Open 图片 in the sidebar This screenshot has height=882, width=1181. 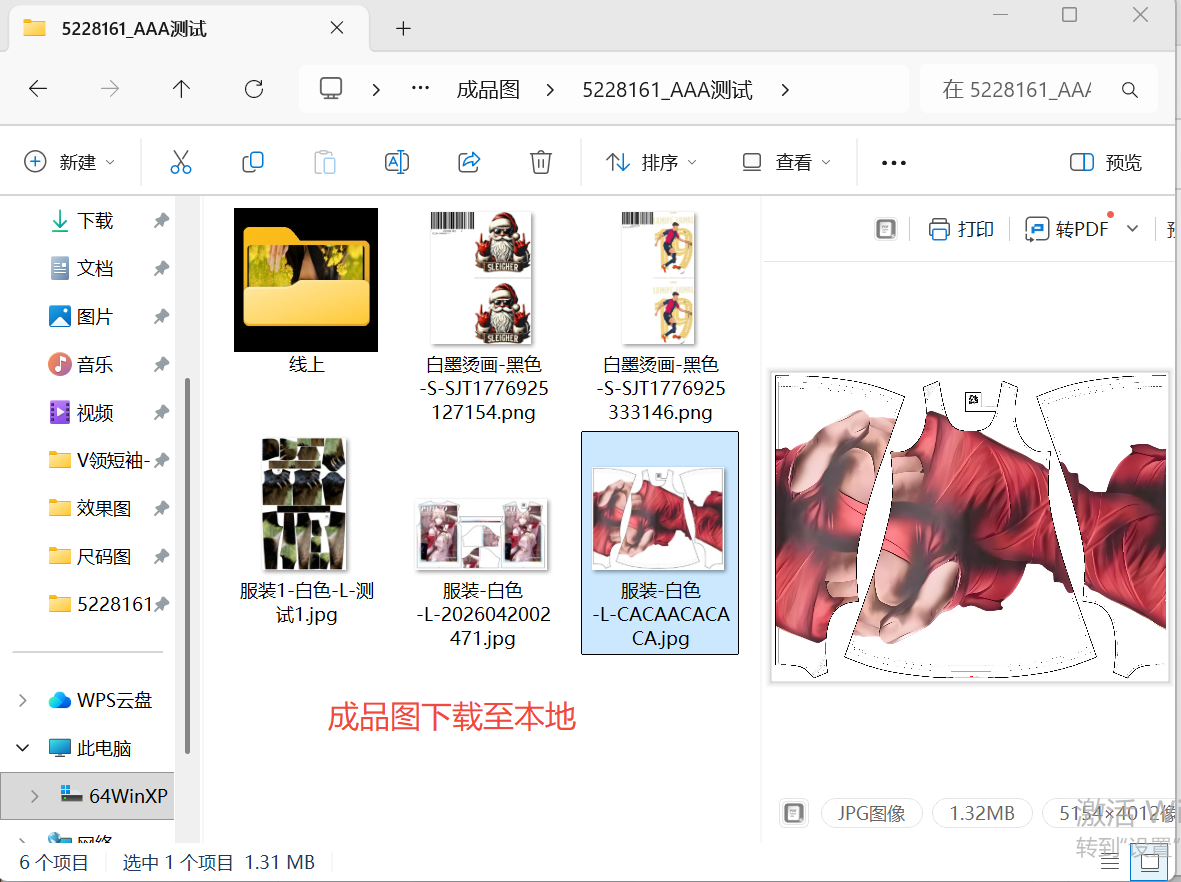tap(94, 316)
